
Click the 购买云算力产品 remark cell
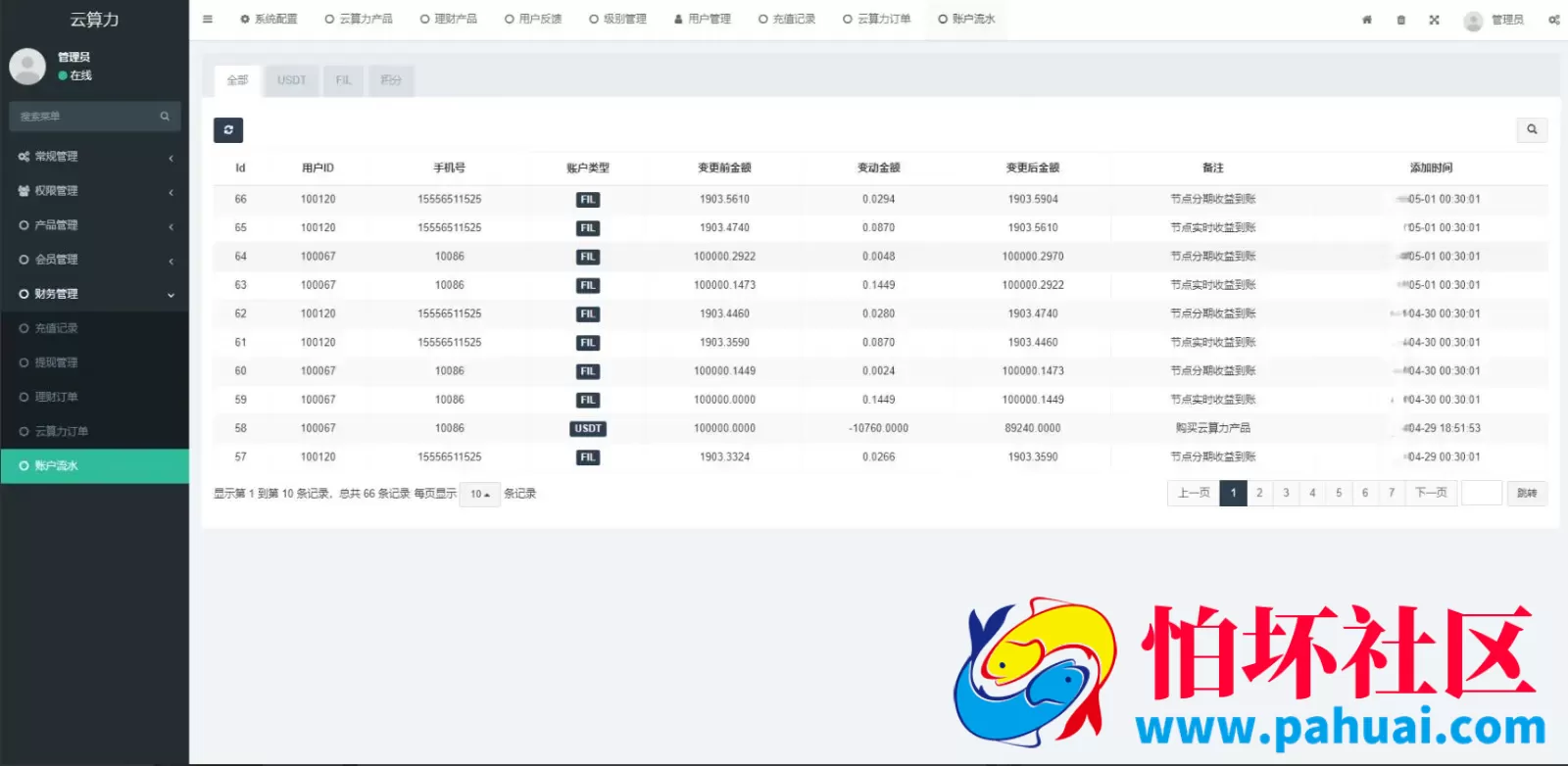(1213, 429)
